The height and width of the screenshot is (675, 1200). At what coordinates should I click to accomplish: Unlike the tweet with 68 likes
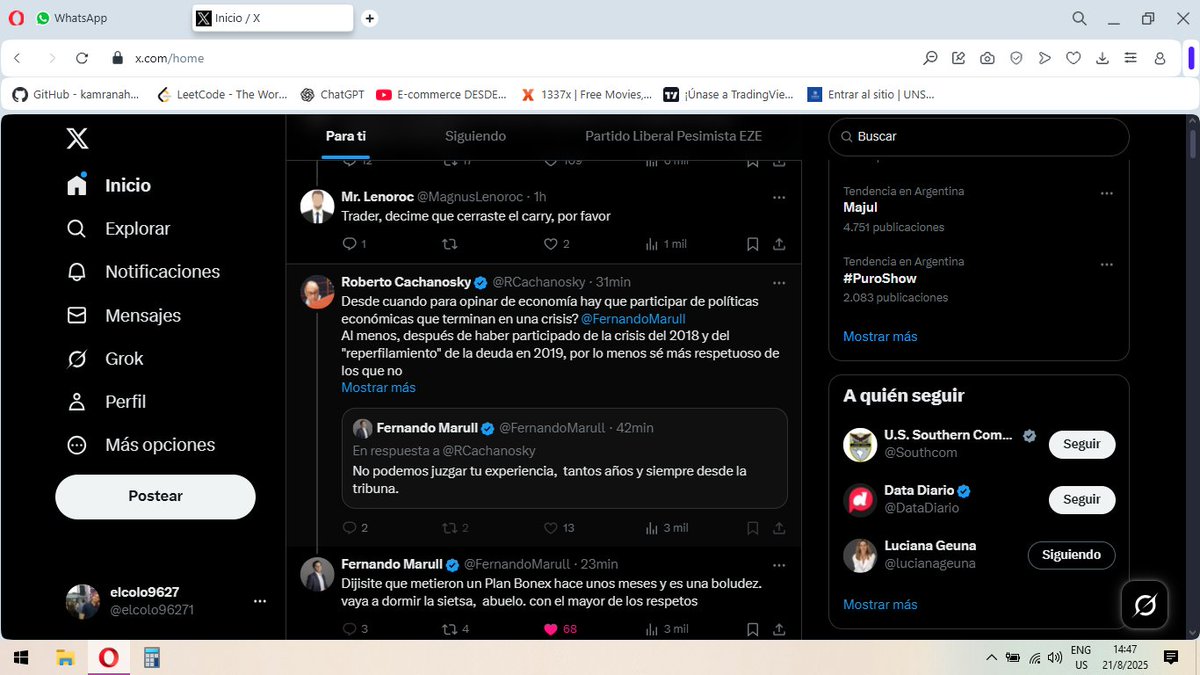click(x=551, y=628)
